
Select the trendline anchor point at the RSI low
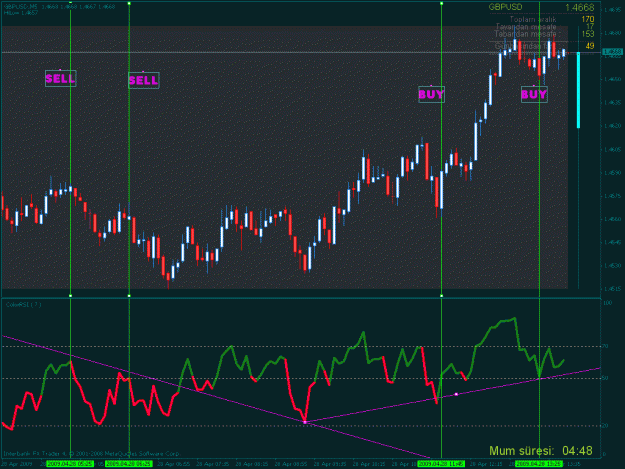click(x=305, y=422)
